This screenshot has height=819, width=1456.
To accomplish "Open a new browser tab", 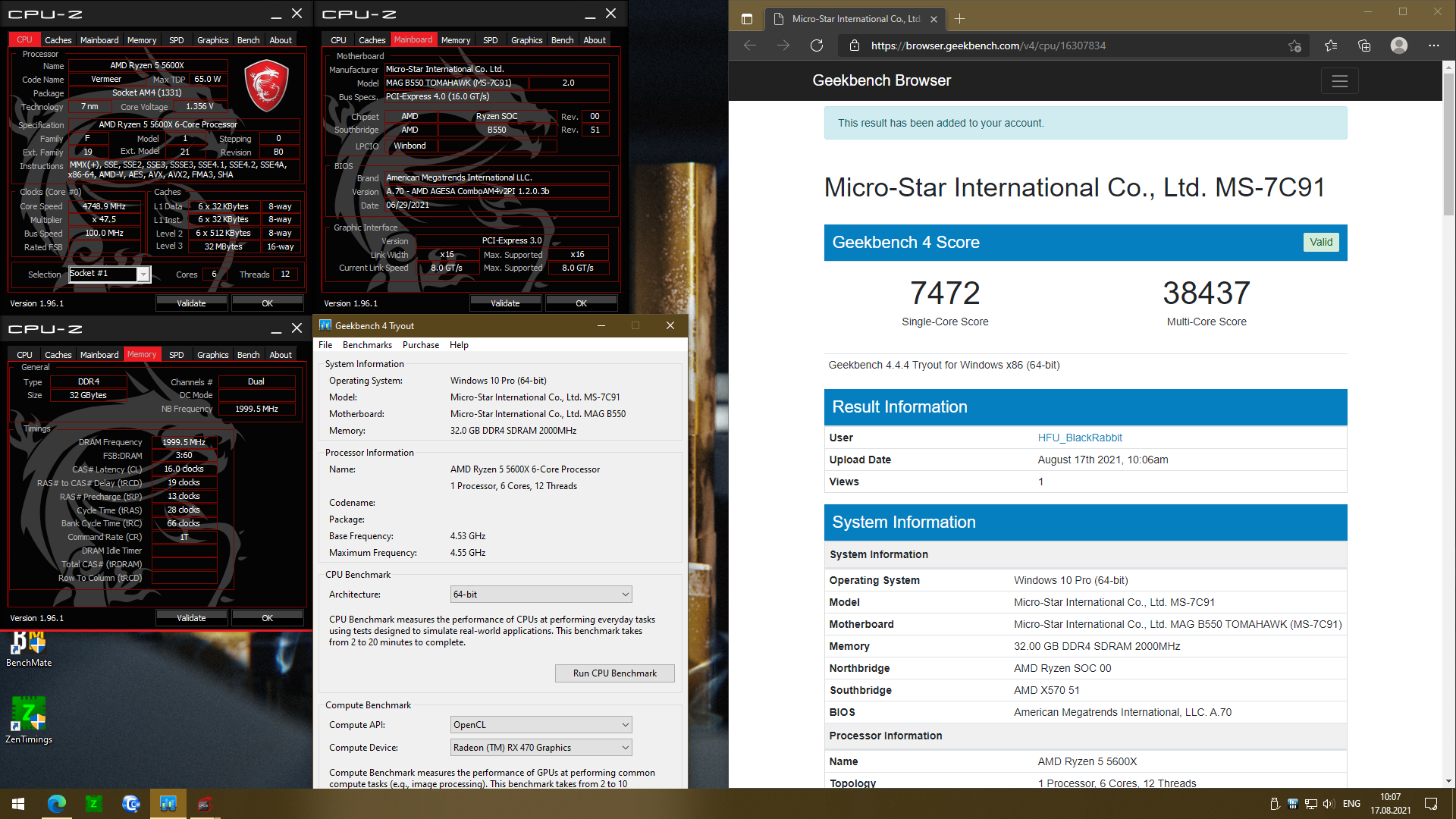I will pos(959,19).
